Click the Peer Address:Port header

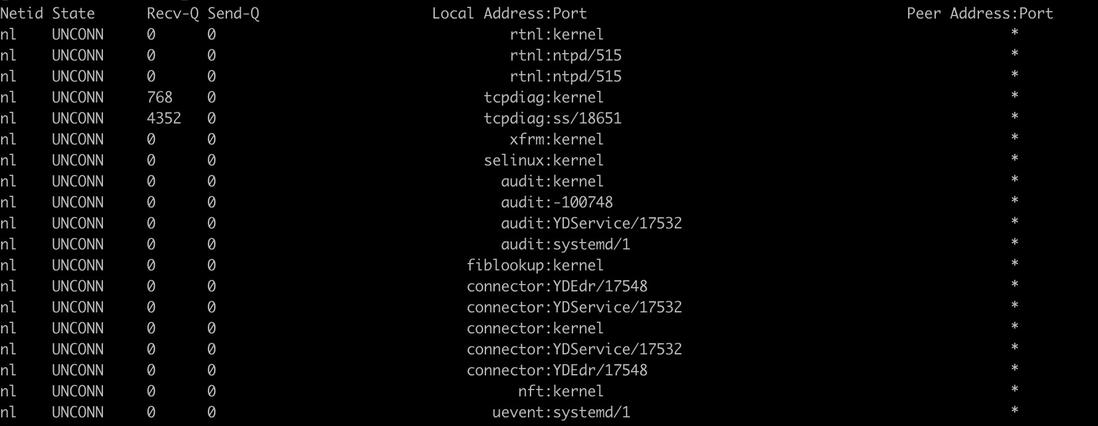click(x=980, y=13)
